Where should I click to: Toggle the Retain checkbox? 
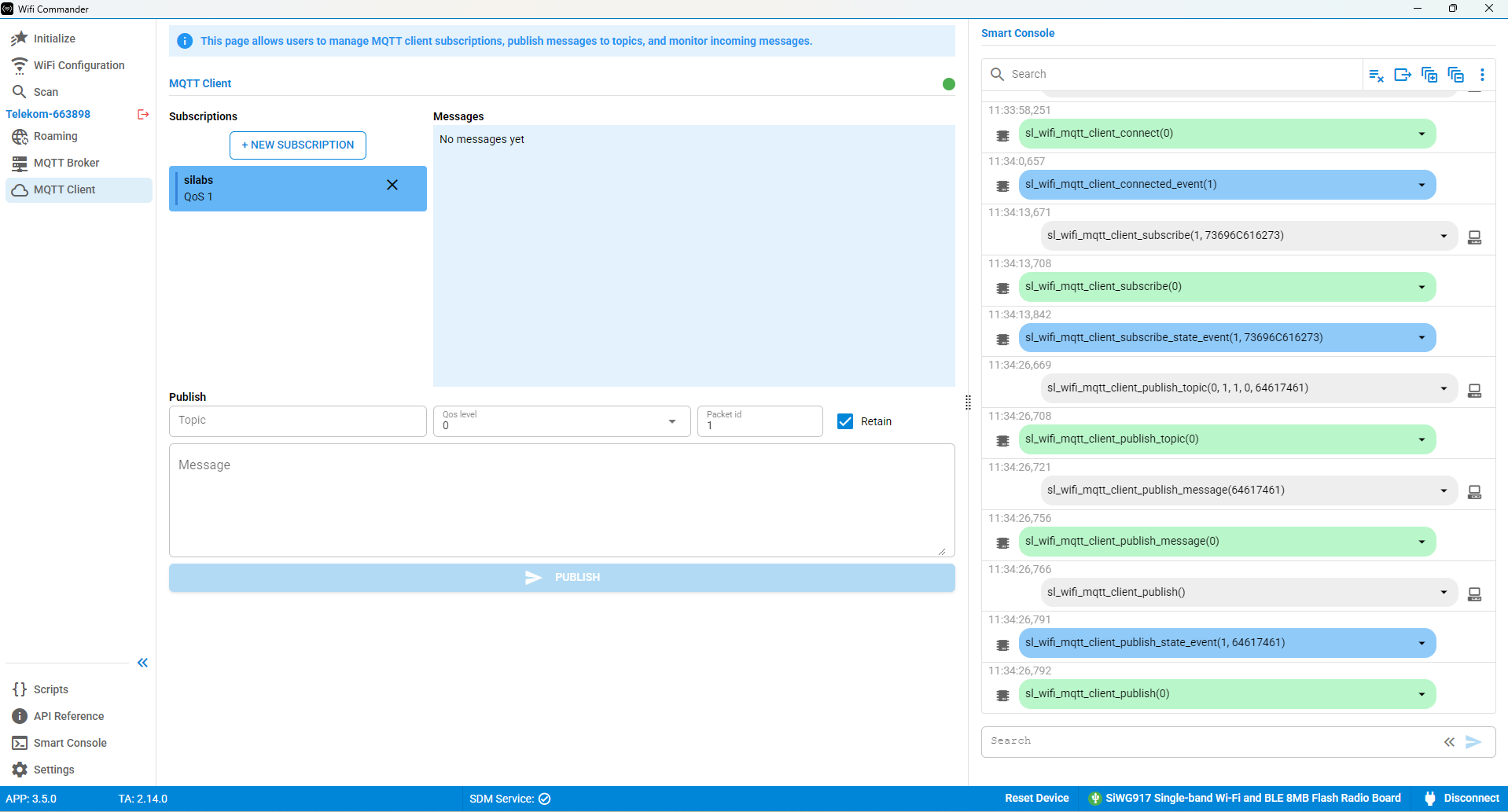[x=845, y=421]
